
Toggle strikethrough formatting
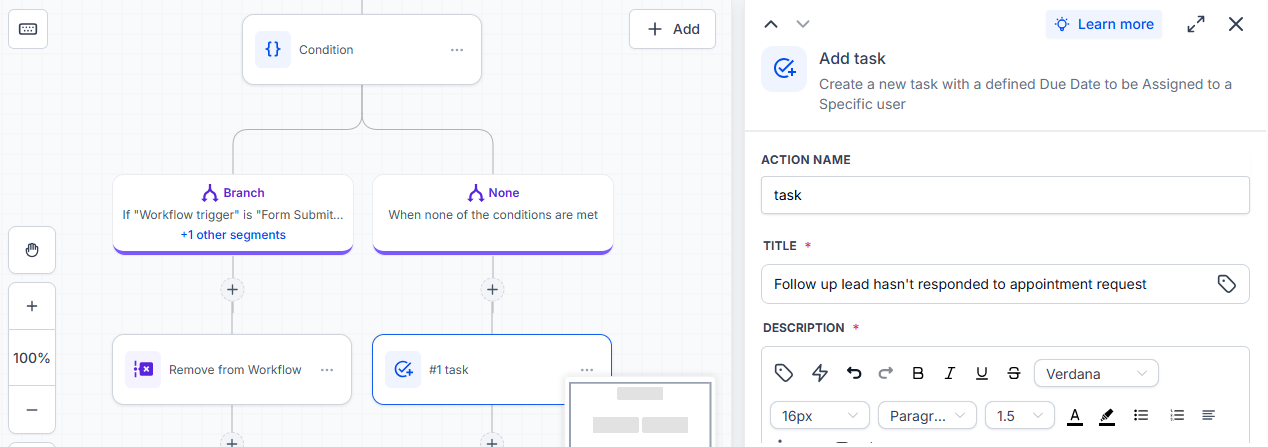tap(1014, 373)
